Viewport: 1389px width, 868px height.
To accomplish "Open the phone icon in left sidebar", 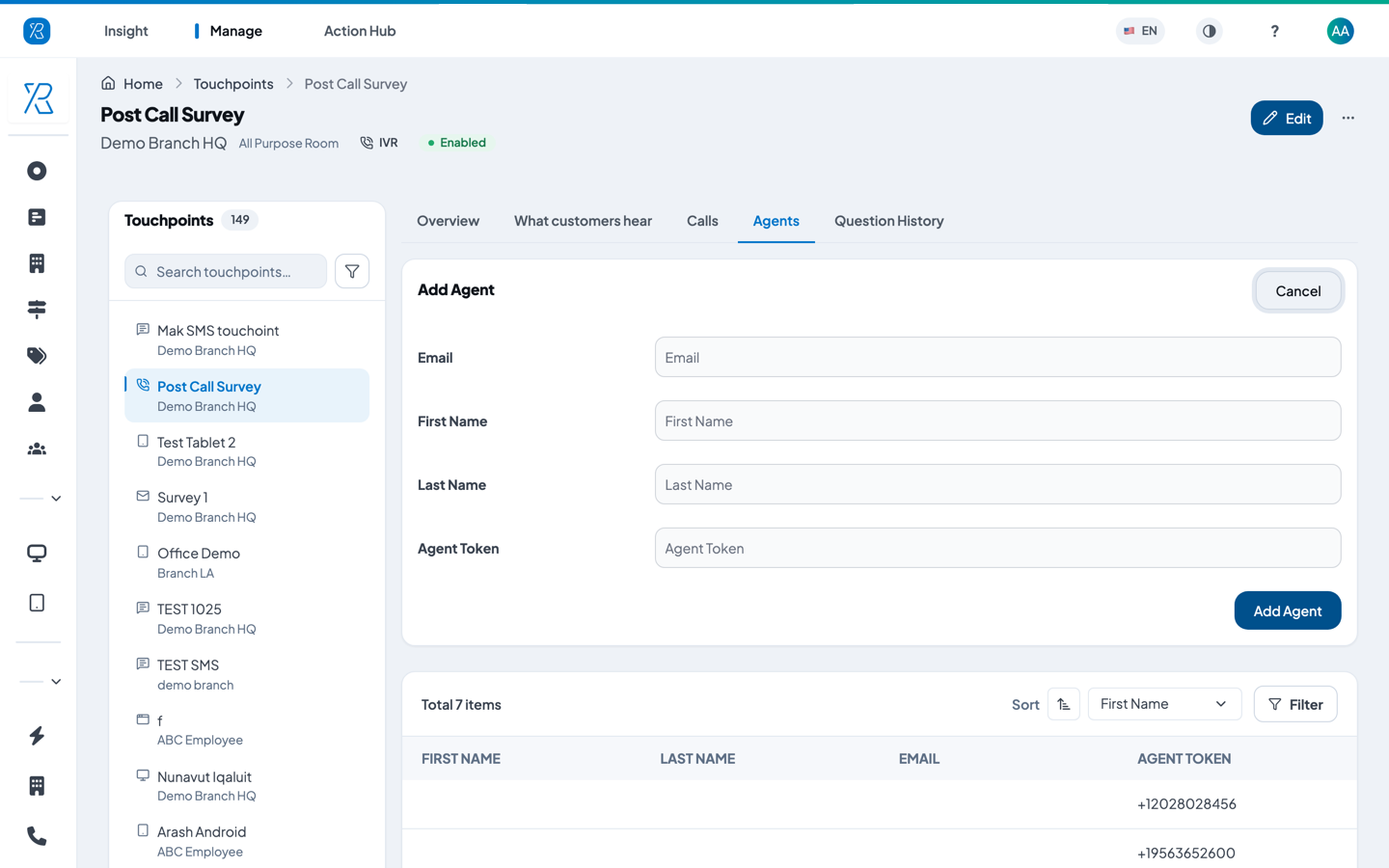I will tap(37, 836).
